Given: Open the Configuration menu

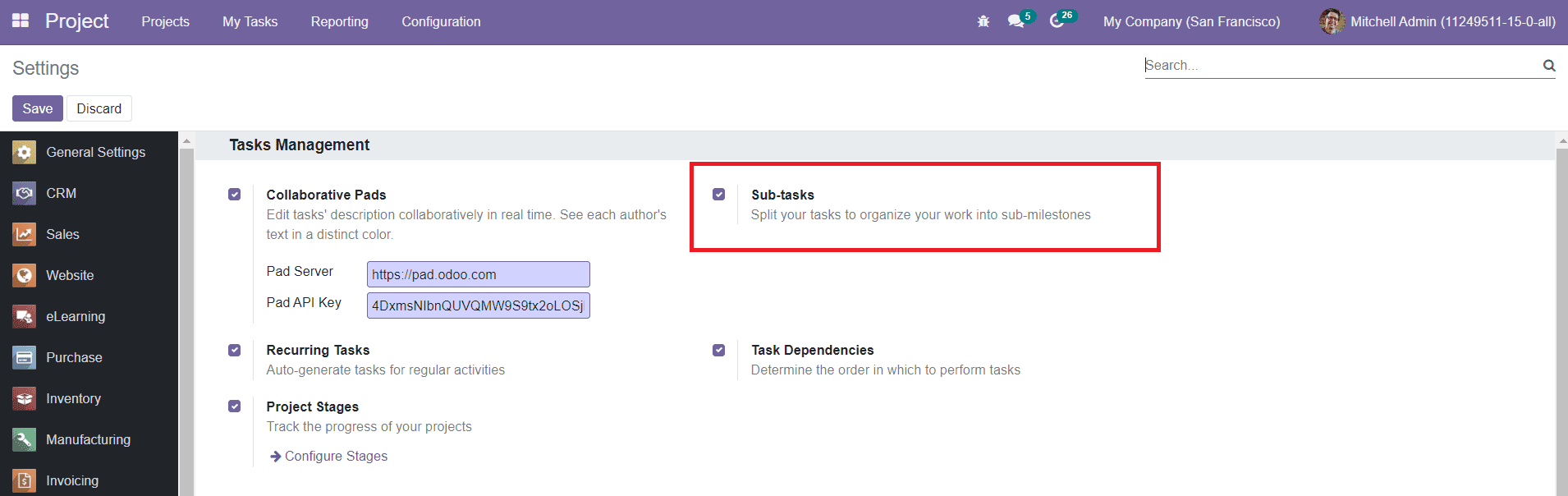Looking at the screenshot, I should (x=441, y=21).
